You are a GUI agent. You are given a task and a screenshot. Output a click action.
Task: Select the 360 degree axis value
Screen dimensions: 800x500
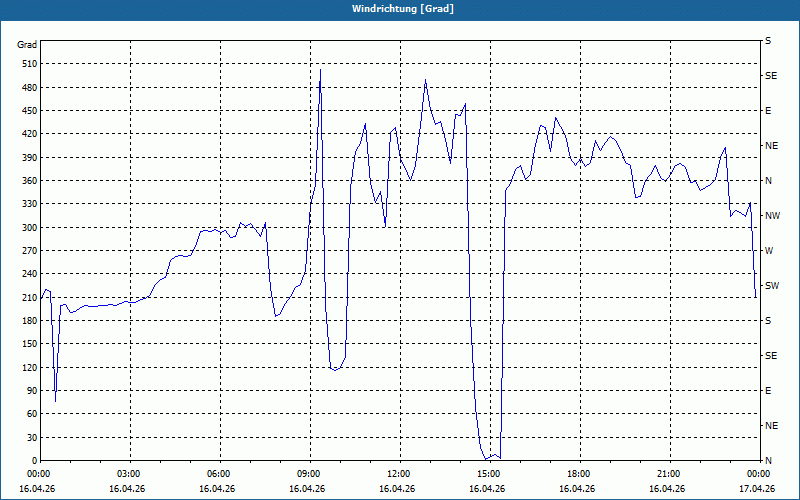coord(29,181)
